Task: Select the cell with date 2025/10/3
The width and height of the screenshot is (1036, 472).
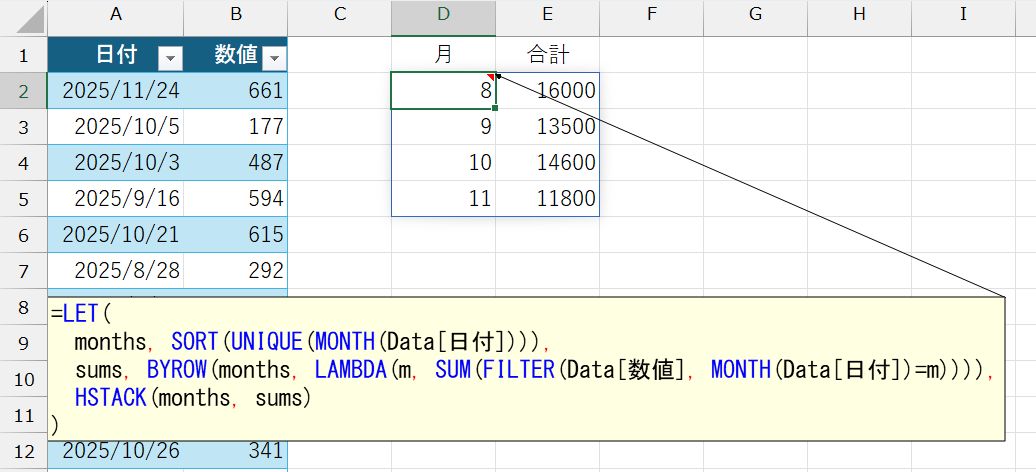Action: [x=116, y=163]
